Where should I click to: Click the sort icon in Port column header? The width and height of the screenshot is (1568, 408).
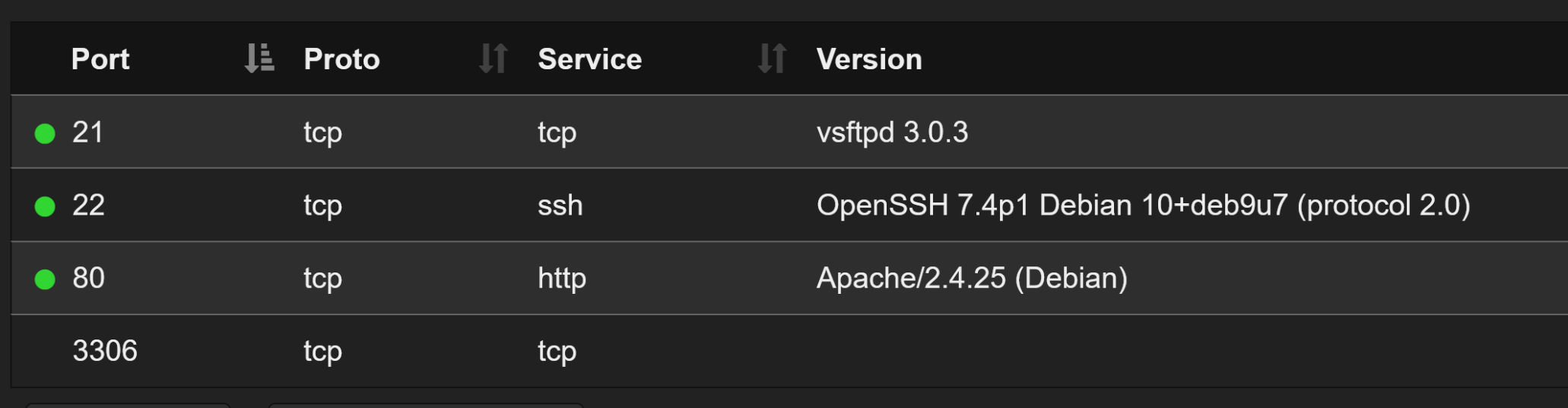[259, 59]
